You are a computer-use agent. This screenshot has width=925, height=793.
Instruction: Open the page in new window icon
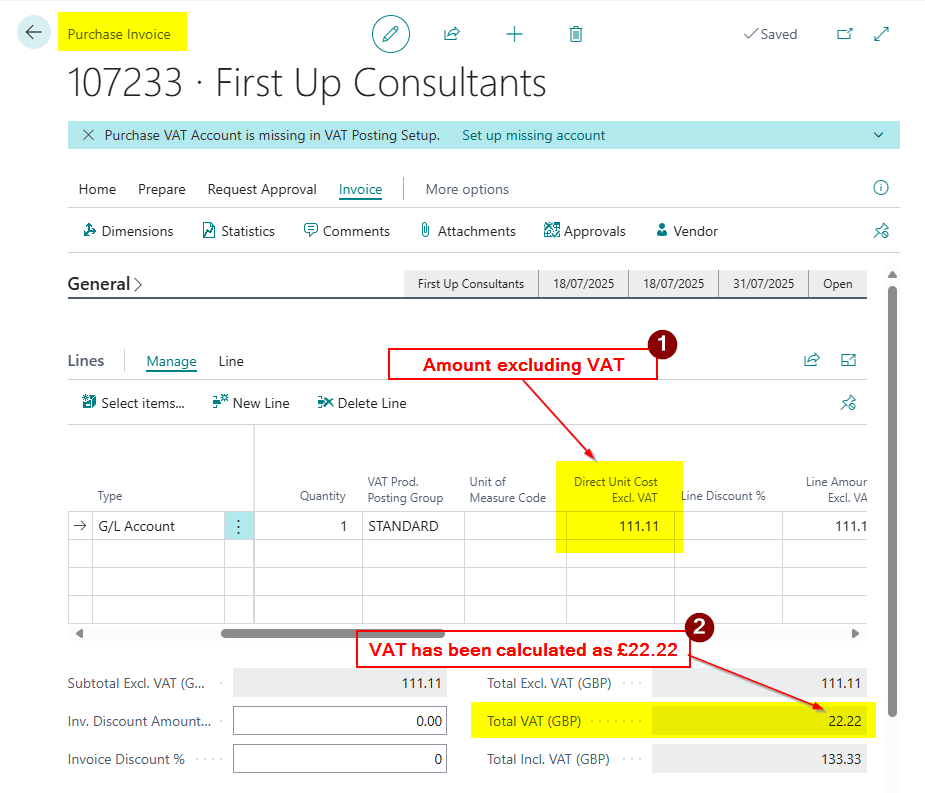pos(845,34)
